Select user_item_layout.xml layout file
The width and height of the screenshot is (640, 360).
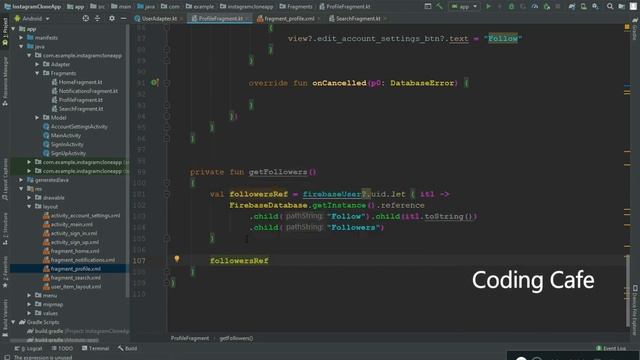tap(72, 287)
